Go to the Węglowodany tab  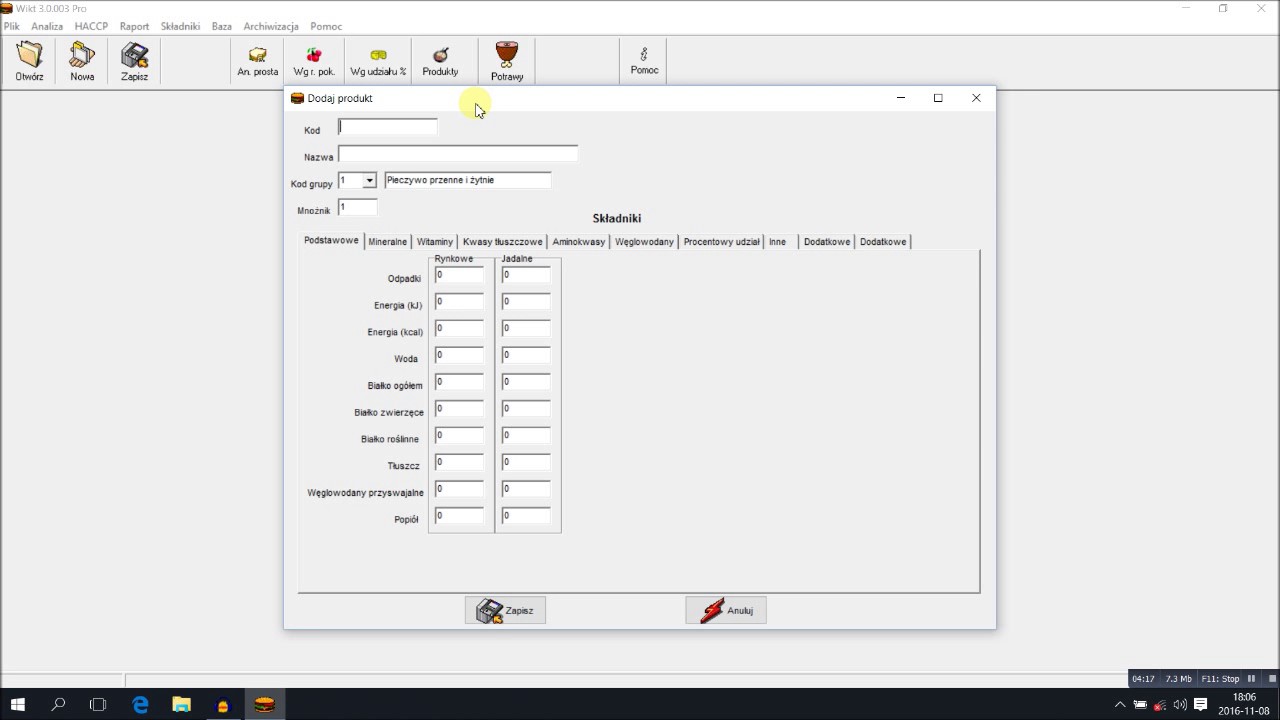pyautogui.click(x=644, y=242)
